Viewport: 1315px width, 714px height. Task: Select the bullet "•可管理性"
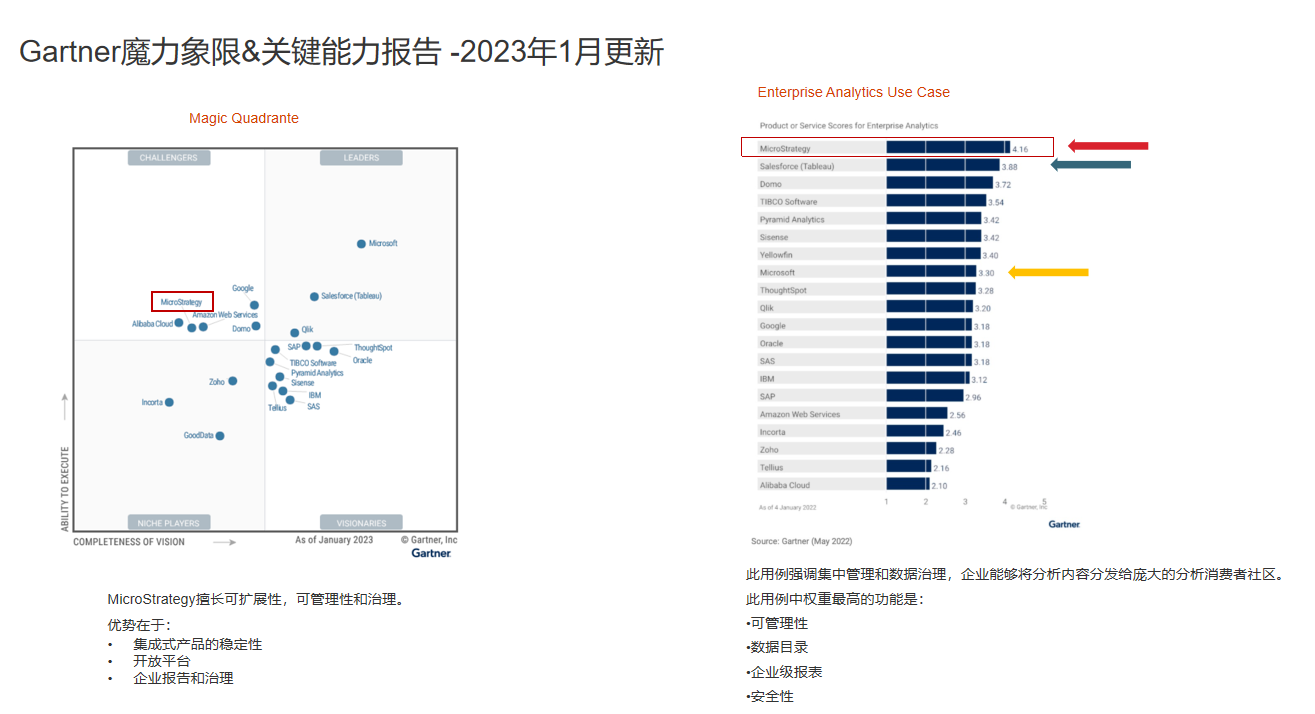[x=777, y=623]
